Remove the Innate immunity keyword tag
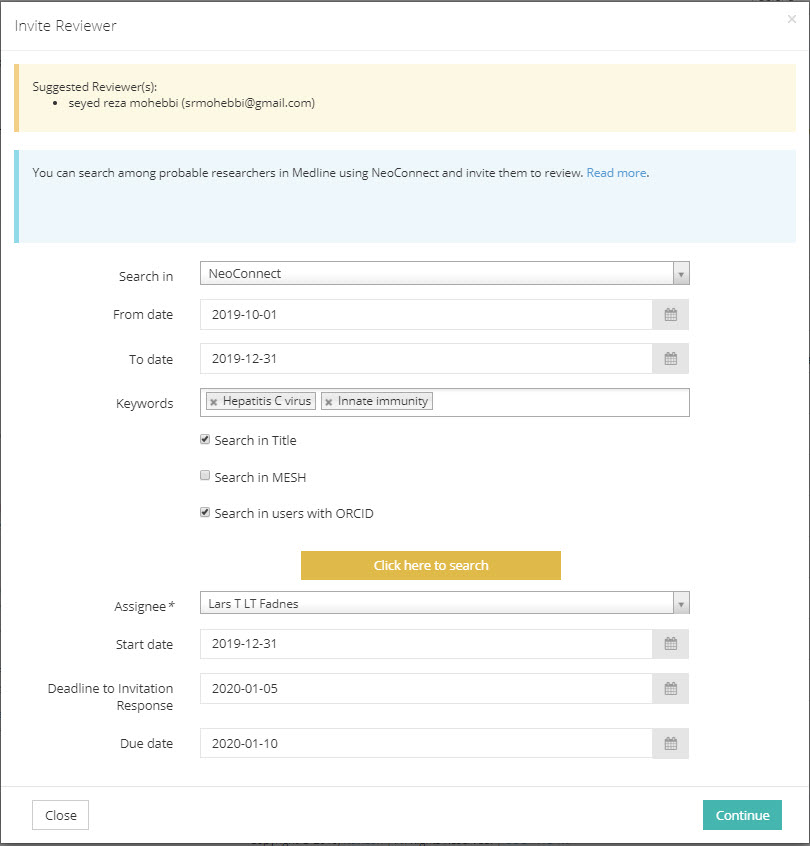Screen dimensions: 810x846 tap(329, 402)
